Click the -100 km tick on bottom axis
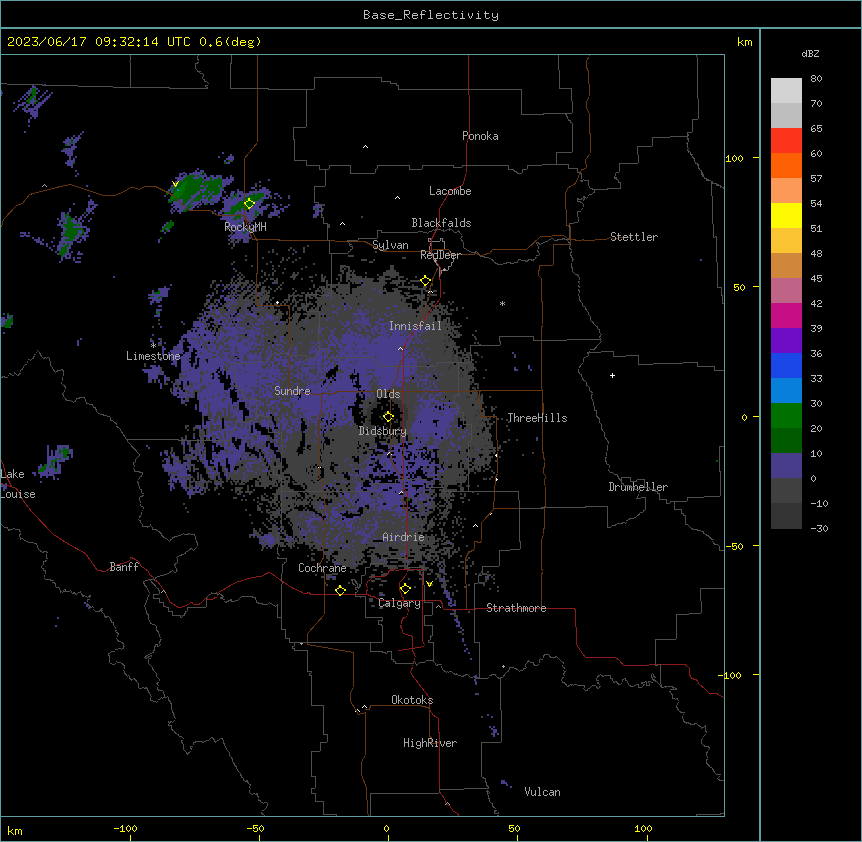 tap(125, 828)
